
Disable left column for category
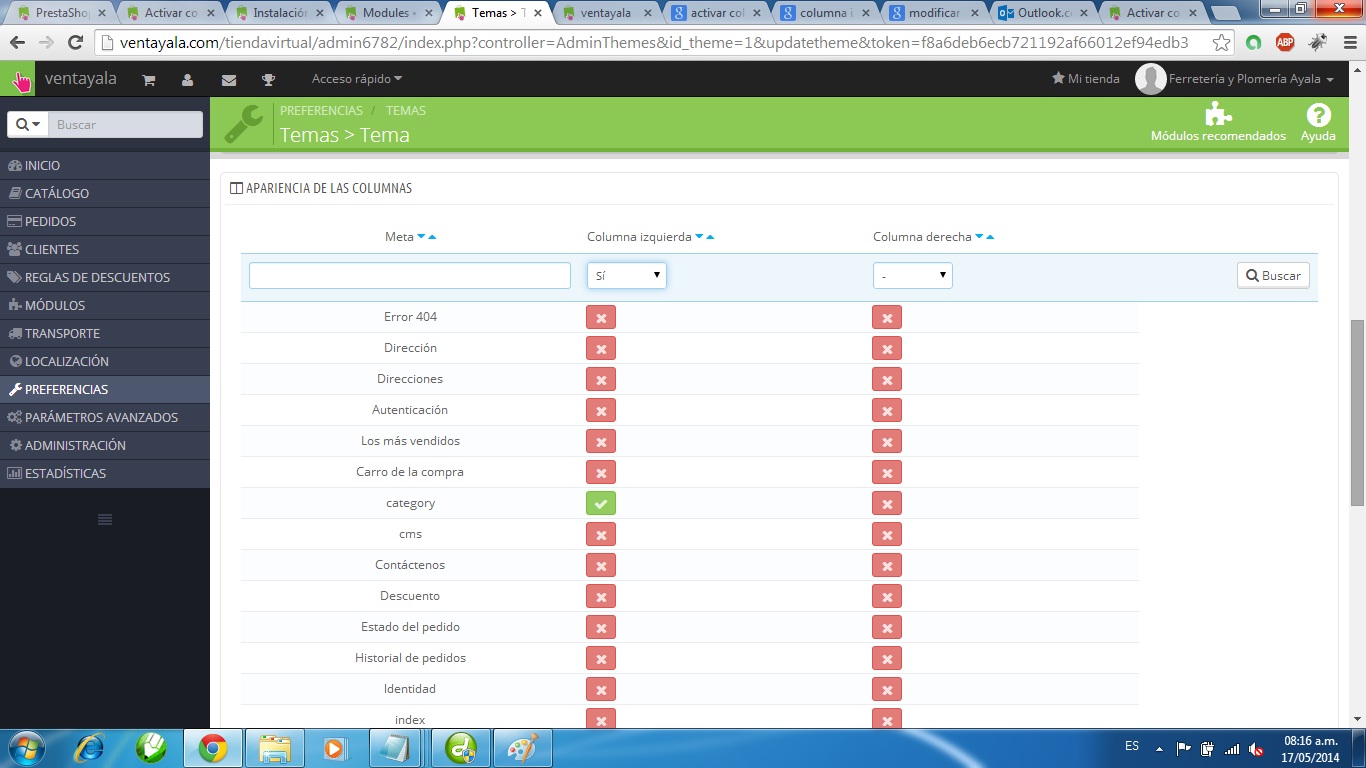click(601, 503)
